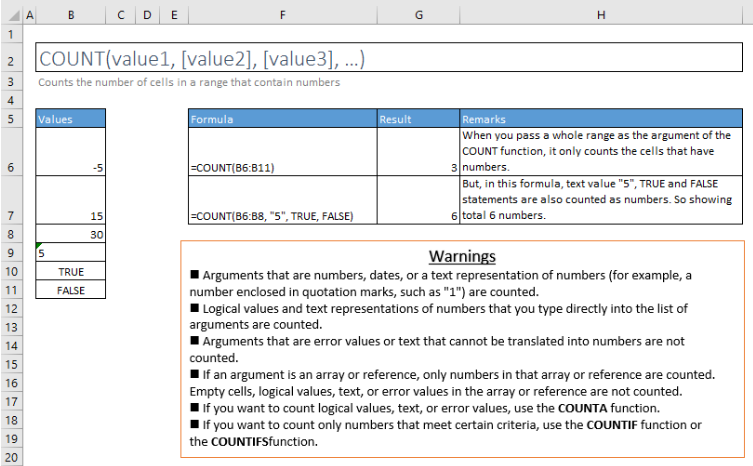Select column H header

tap(601, 15)
